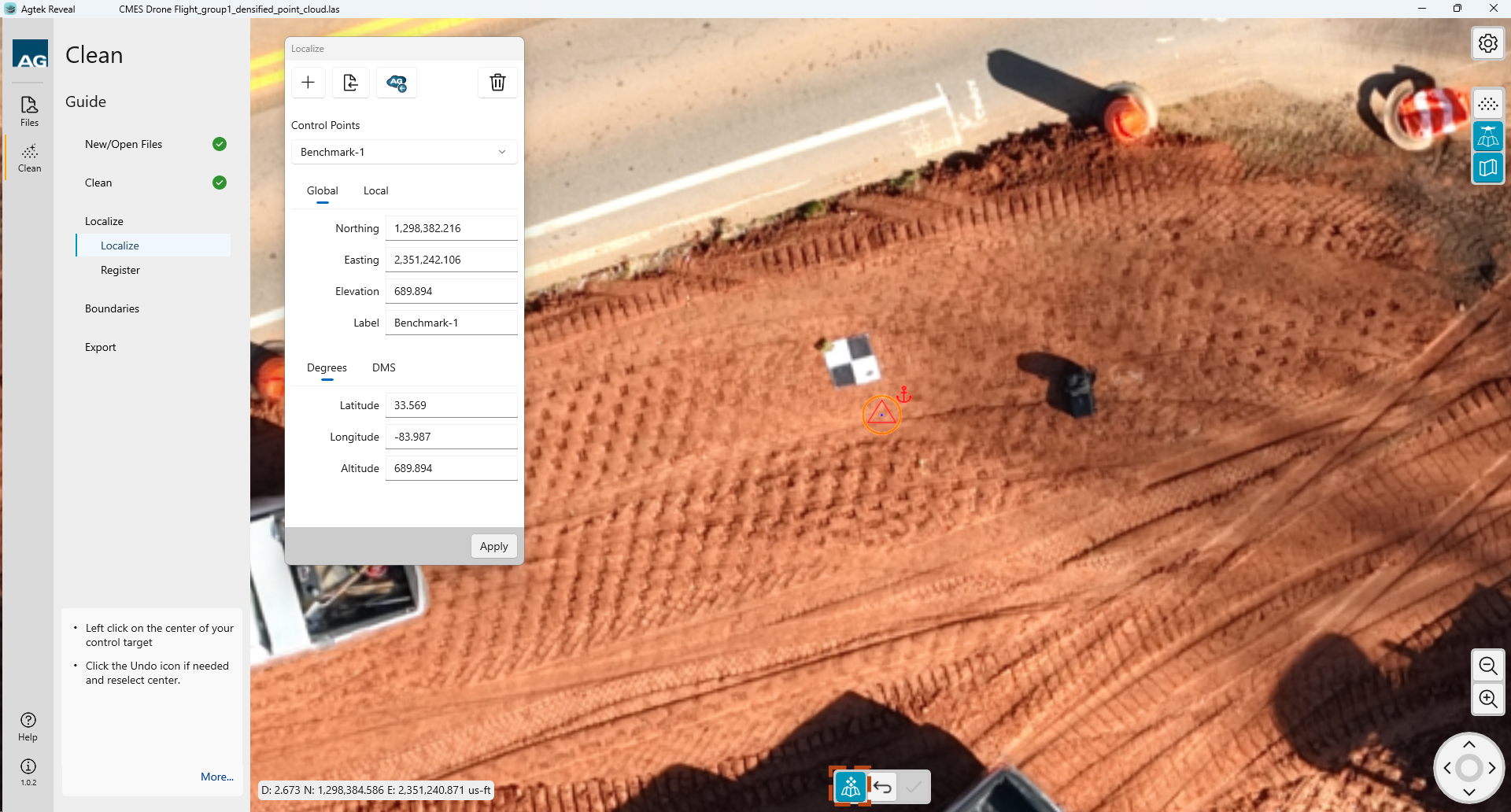Viewport: 1511px width, 812px height.
Task: Add a new control point with plus icon
Action: click(x=308, y=83)
